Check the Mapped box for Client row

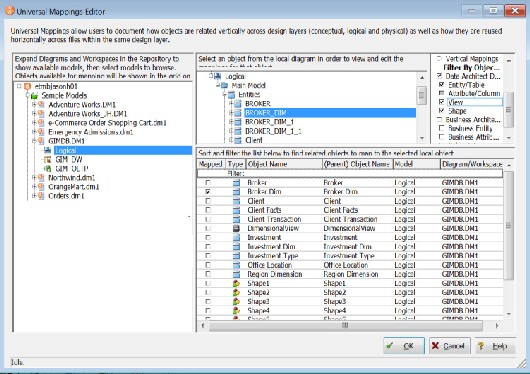pos(208,201)
